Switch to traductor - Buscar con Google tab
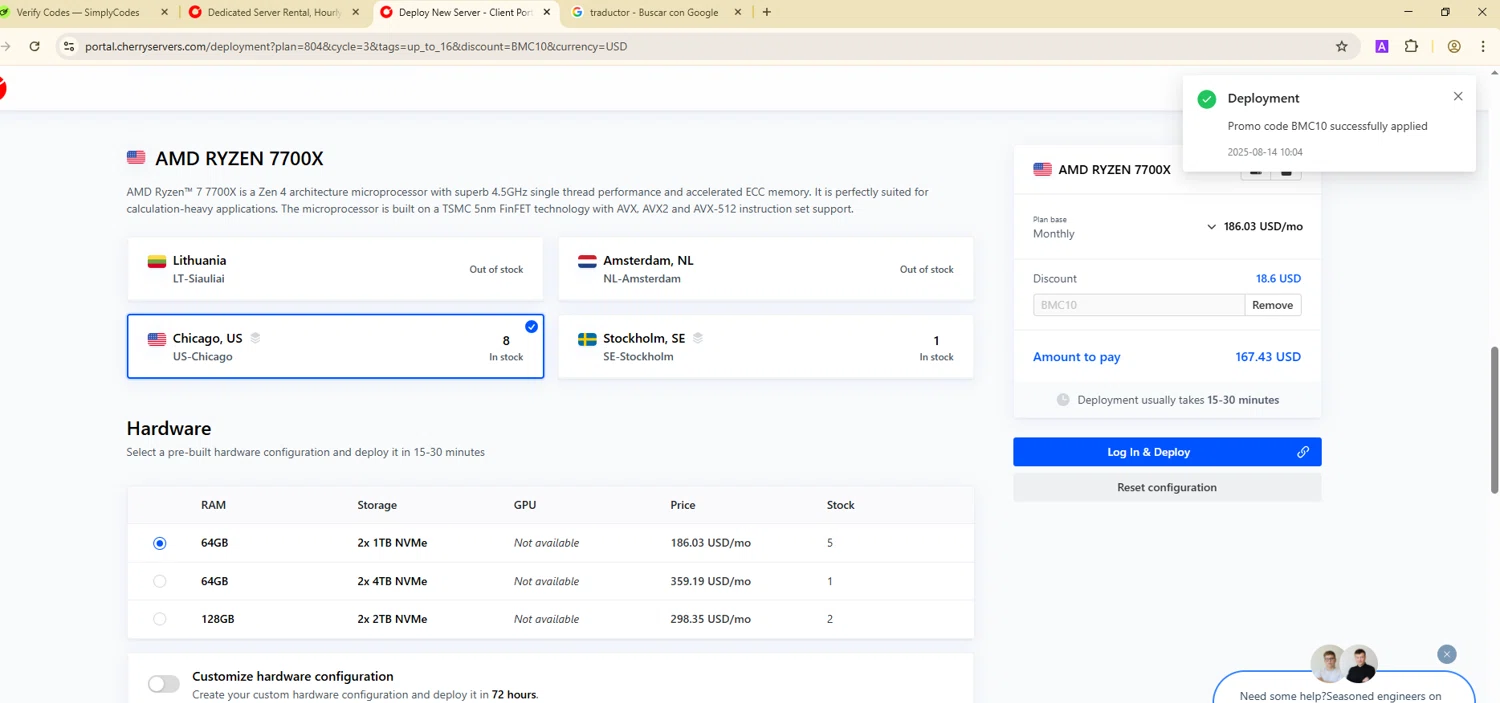The height and width of the screenshot is (703, 1500). 655,12
